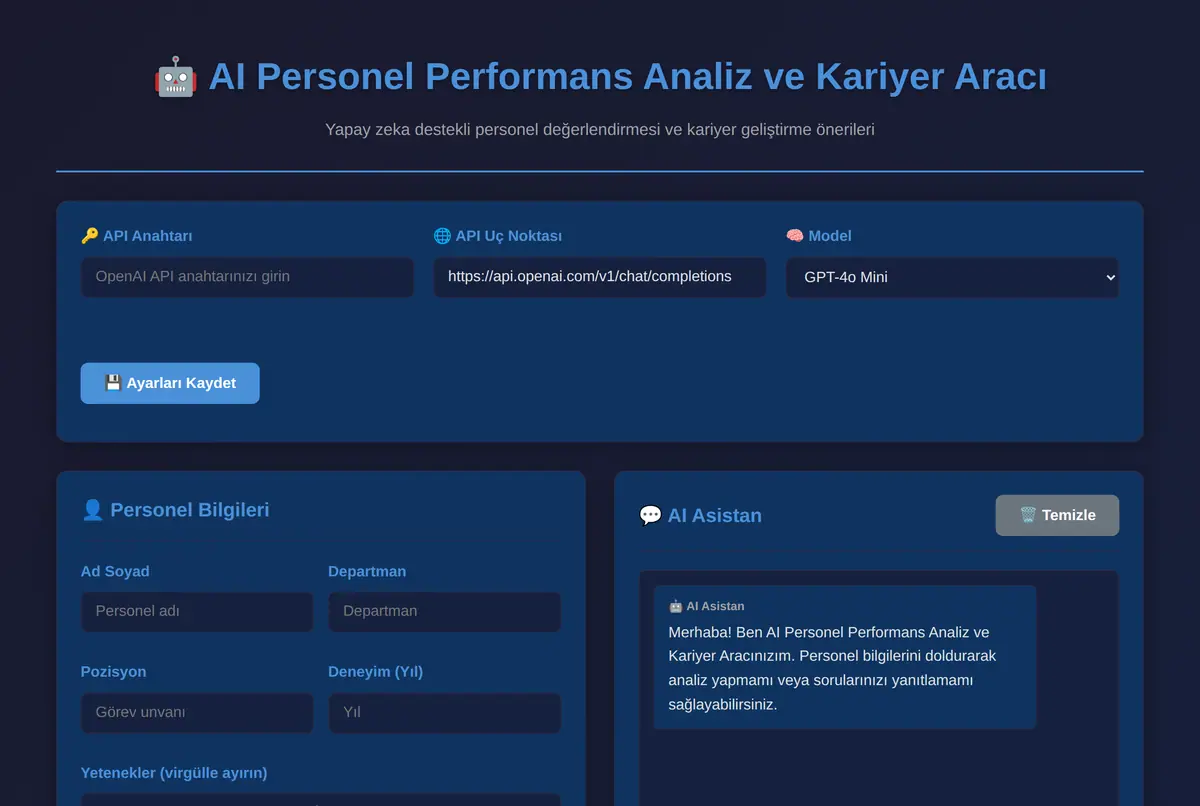Click the small robot icon in the chat message

[x=676, y=606]
